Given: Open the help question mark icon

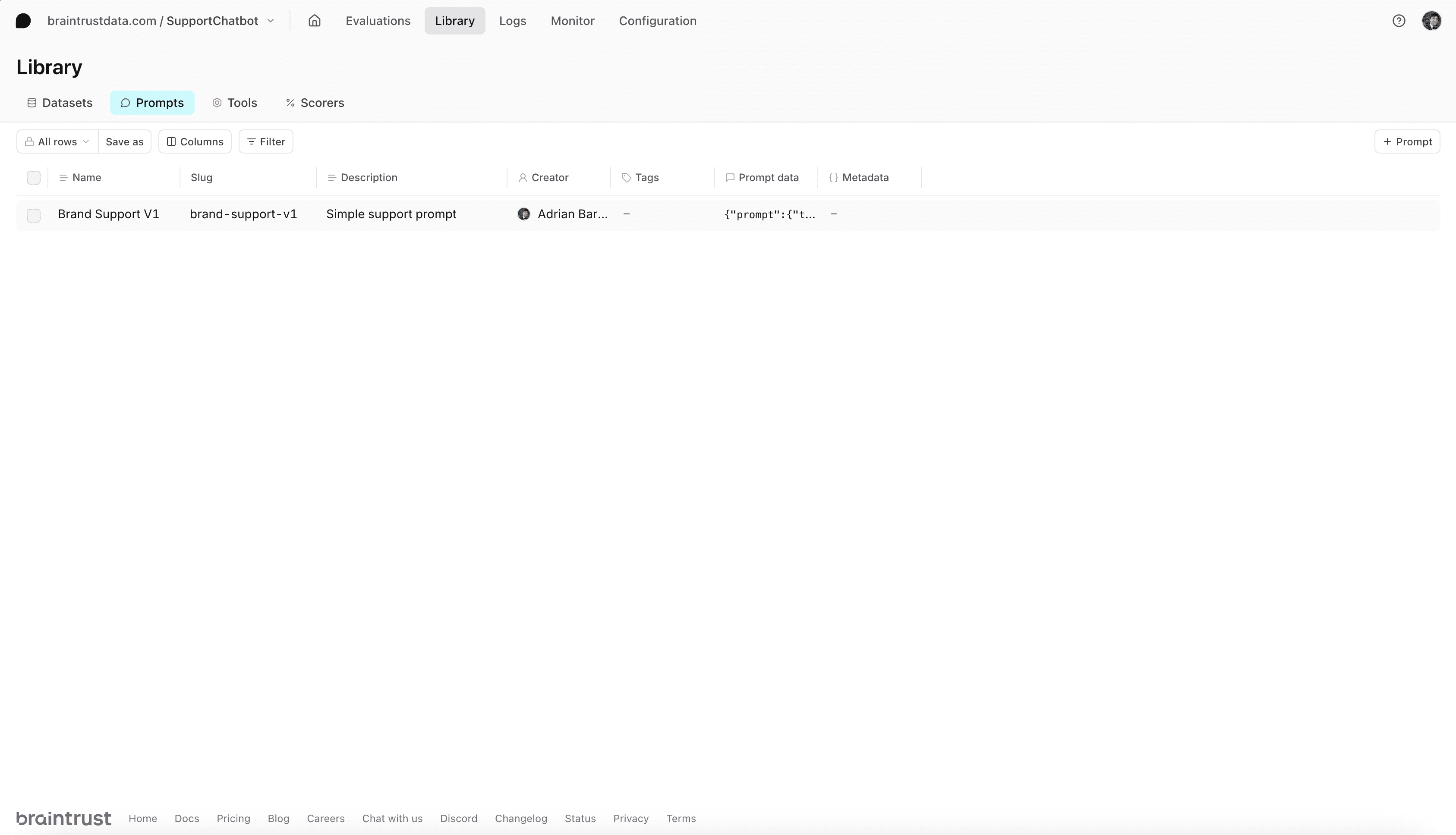Looking at the screenshot, I should coord(1399,21).
